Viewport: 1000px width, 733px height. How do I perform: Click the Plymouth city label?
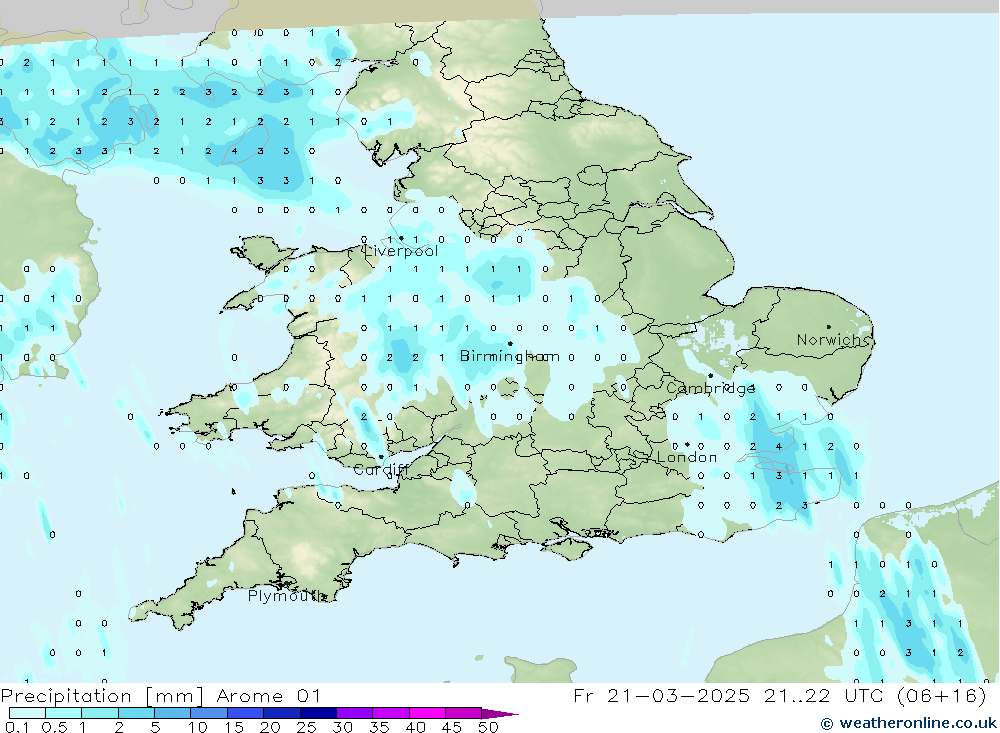pyautogui.click(x=288, y=596)
